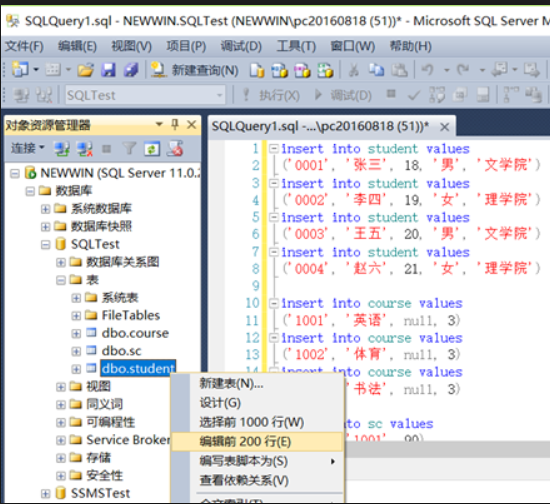Choose 设计(G) from context menu
The height and width of the screenshot is (504, 550).
(256, 403)
